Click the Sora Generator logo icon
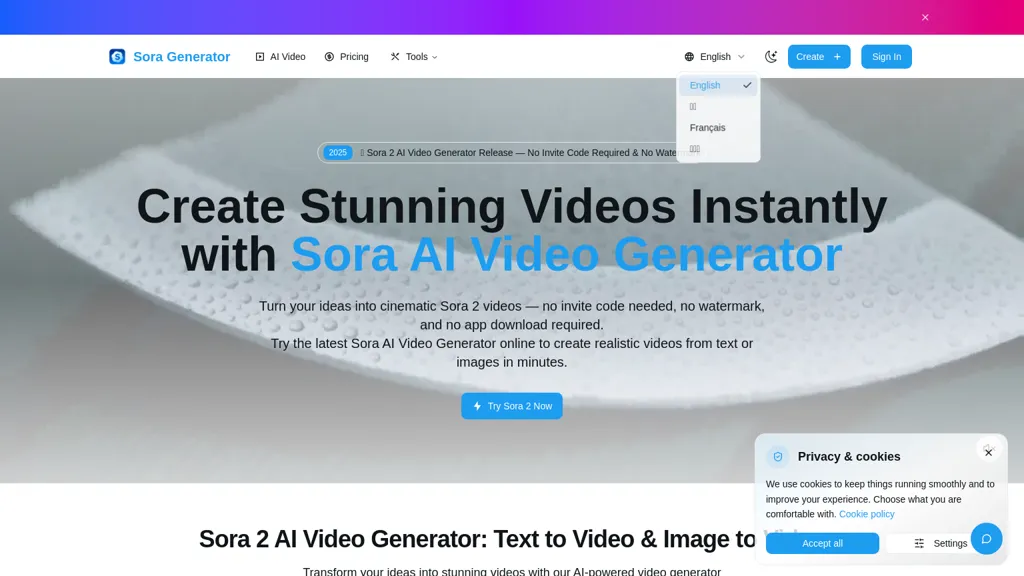Image resolution: width=1024 pixels, height=576 pixels. 117,57
